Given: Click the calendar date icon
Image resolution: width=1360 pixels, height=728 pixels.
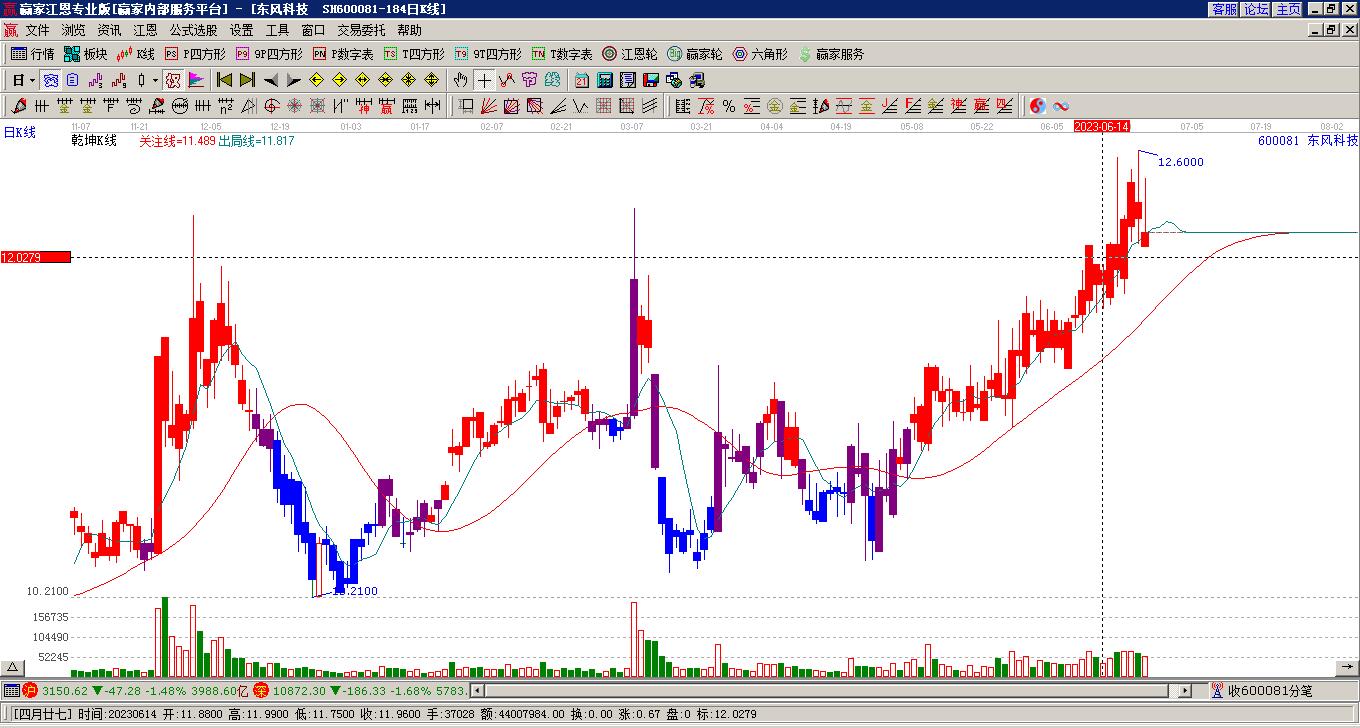Looking at the screenshot, I should click(581, 80).
